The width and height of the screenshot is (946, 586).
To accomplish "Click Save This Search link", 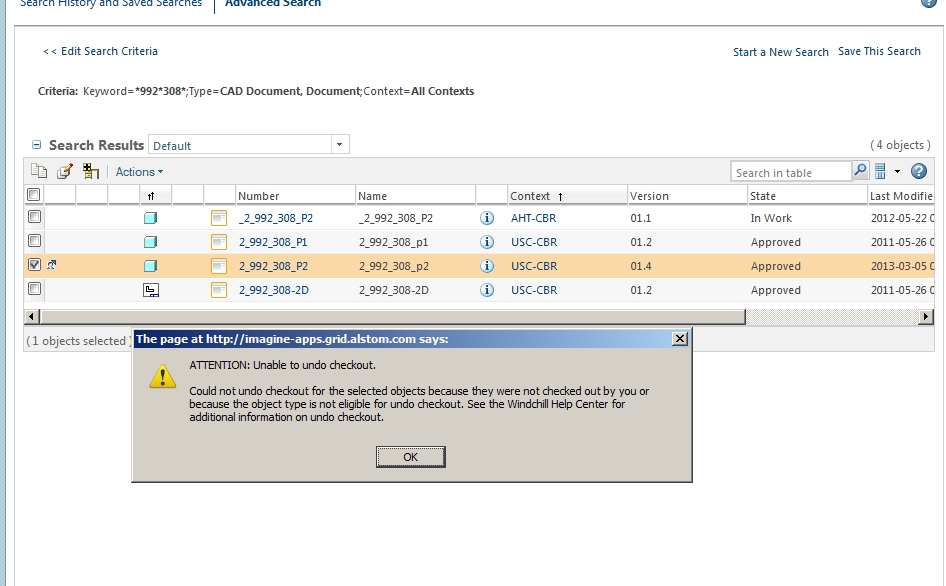I will (x=879, y=51).
